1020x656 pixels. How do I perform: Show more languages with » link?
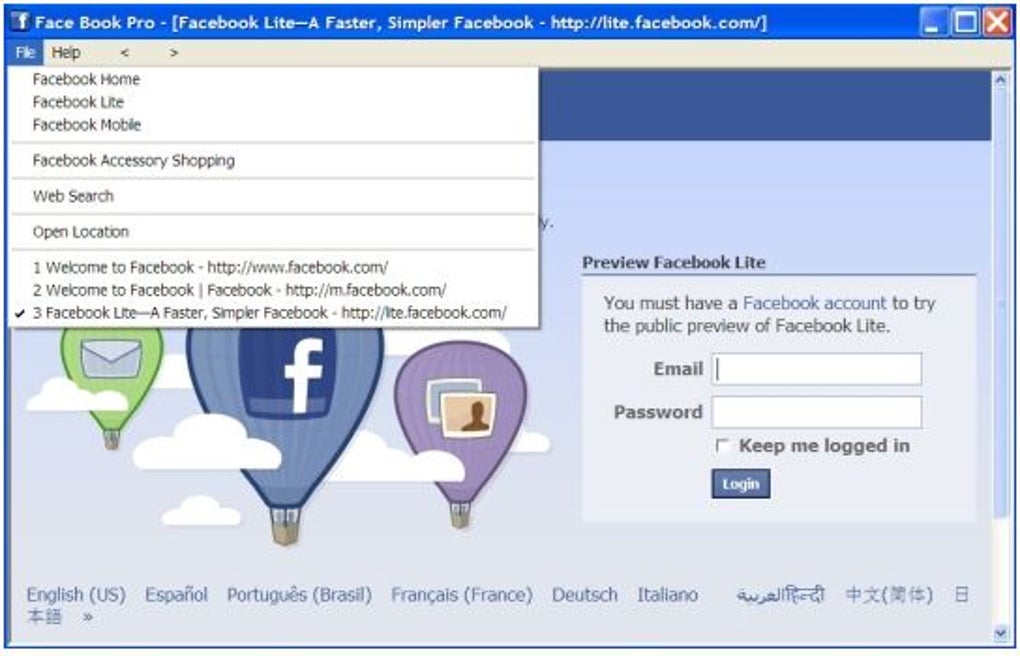[88, 616]
